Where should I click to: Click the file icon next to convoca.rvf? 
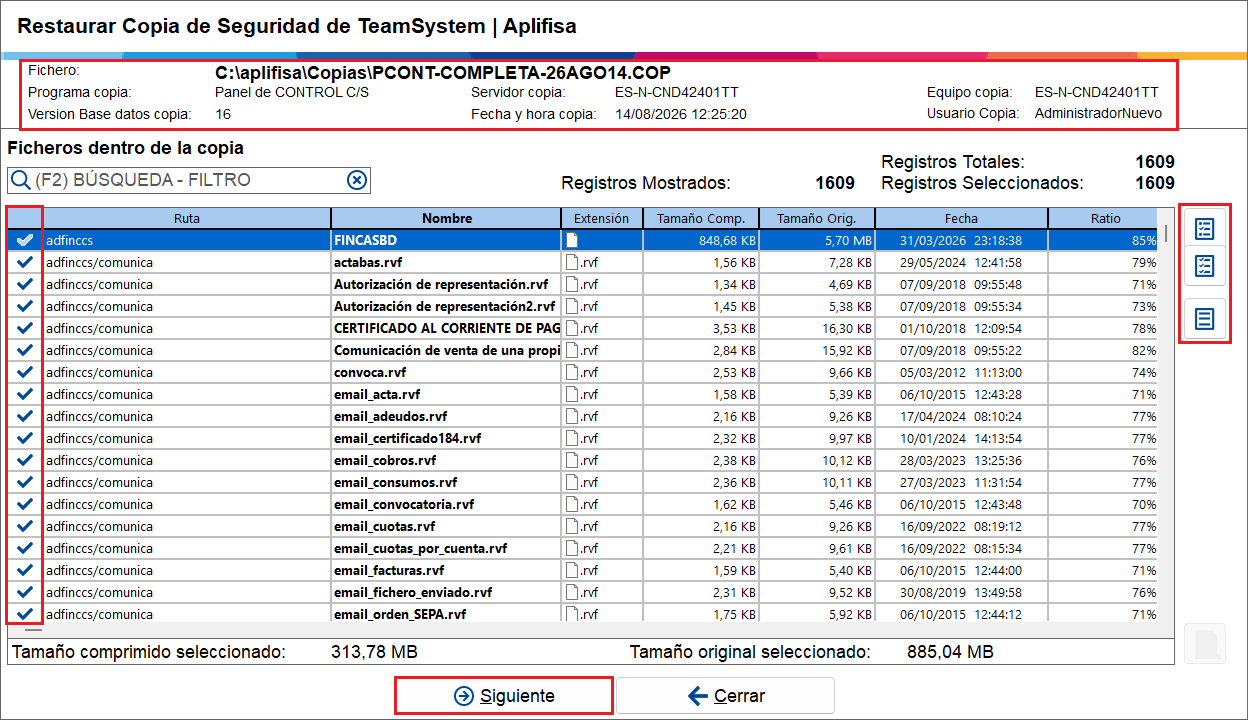tap(572, 372)
